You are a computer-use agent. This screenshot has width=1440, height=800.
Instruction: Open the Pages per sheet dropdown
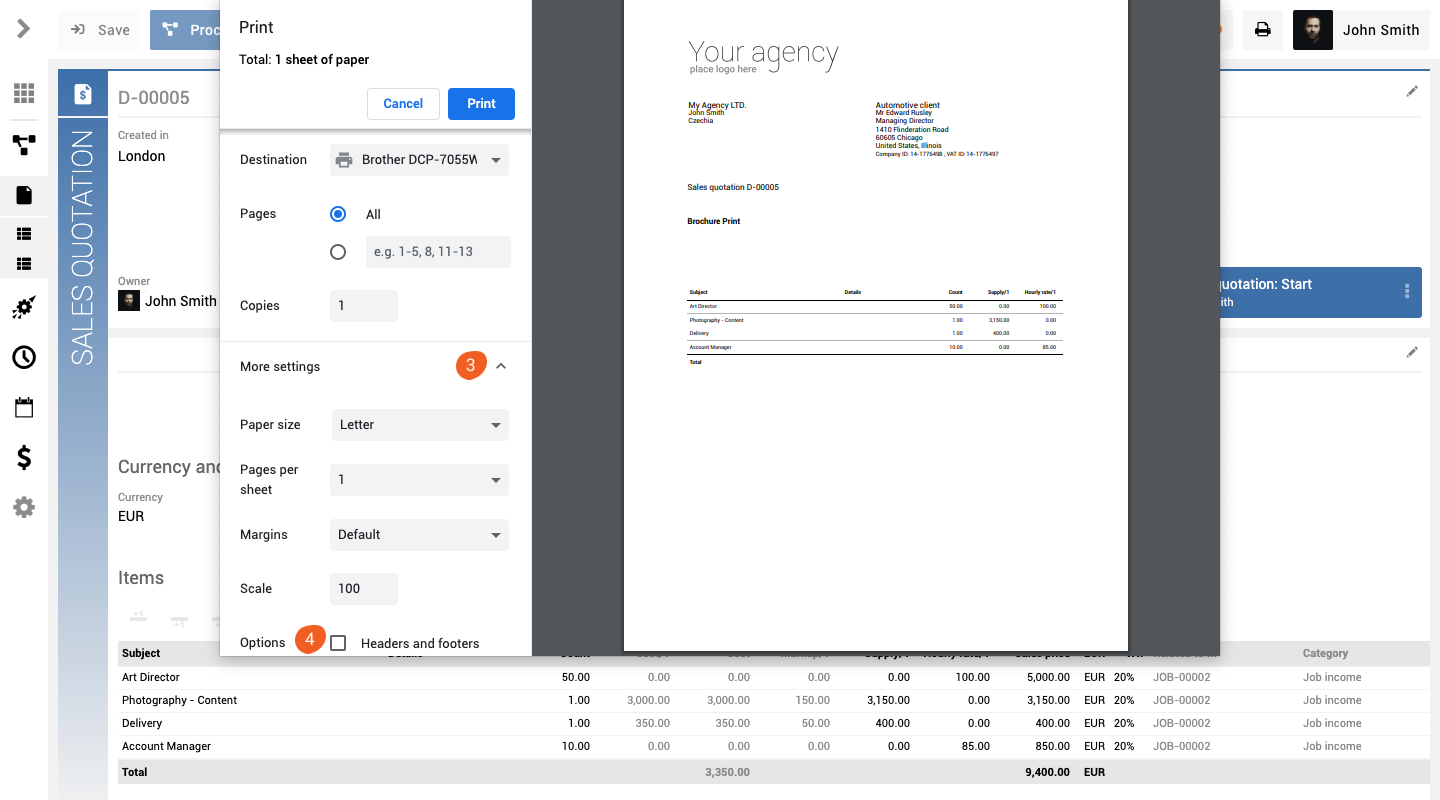[x=419, y=480]
